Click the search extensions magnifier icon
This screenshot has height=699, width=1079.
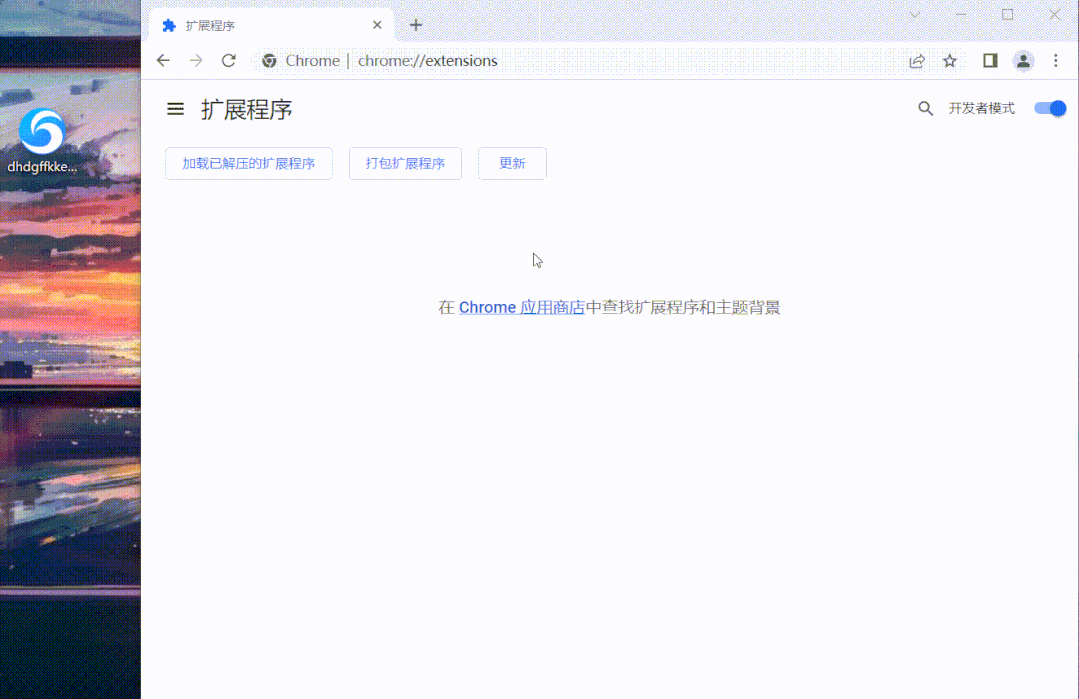(x=926, y=108)
